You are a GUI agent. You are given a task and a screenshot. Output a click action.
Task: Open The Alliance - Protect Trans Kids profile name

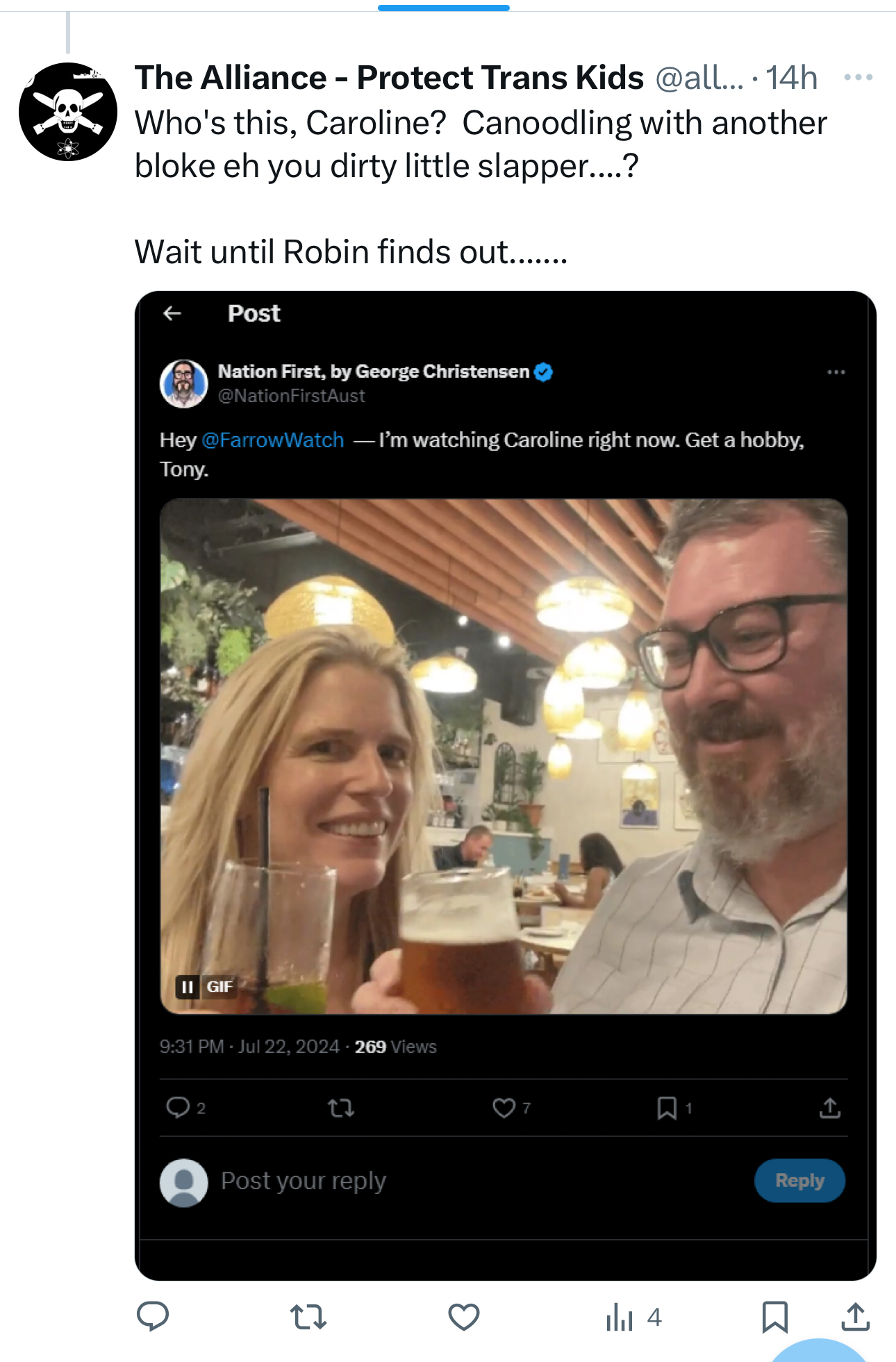click(x=389, y=78)
